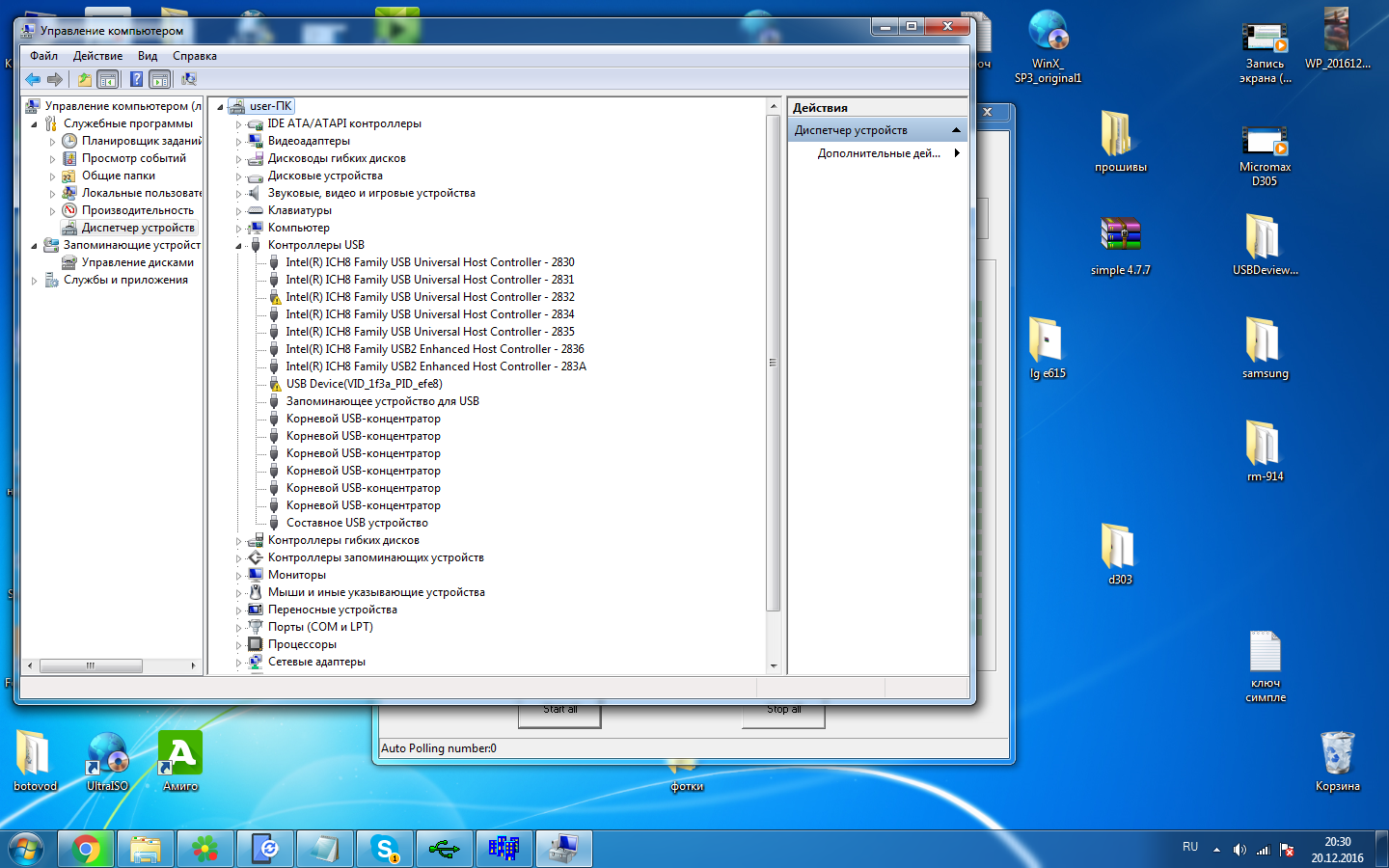Toggle the action pane toolbar button
The width and height of the screenshot is (1389, 868).
[x=160, y=79]
